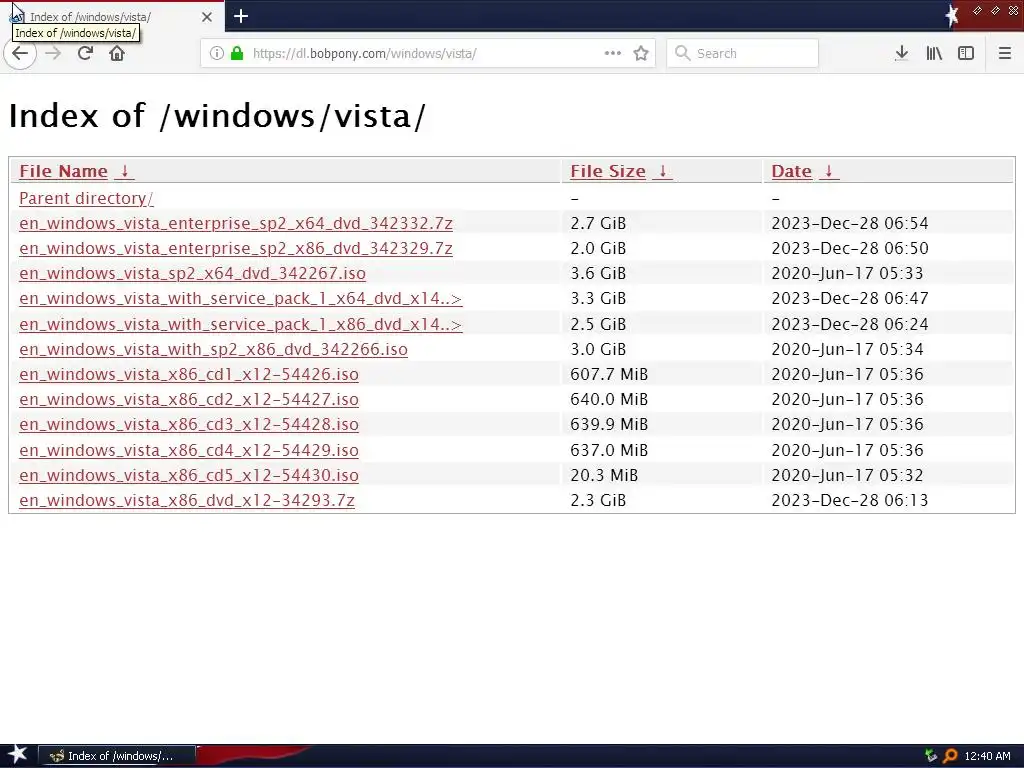Download x86_cd5_x12-54430.iso file
The height and width of the screenshot is (768, 1024).
189,475
